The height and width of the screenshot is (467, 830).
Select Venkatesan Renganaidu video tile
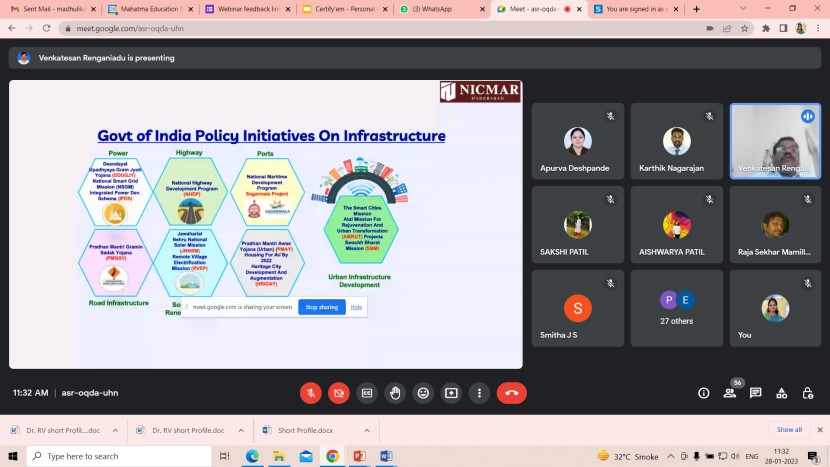coord(775,141)
